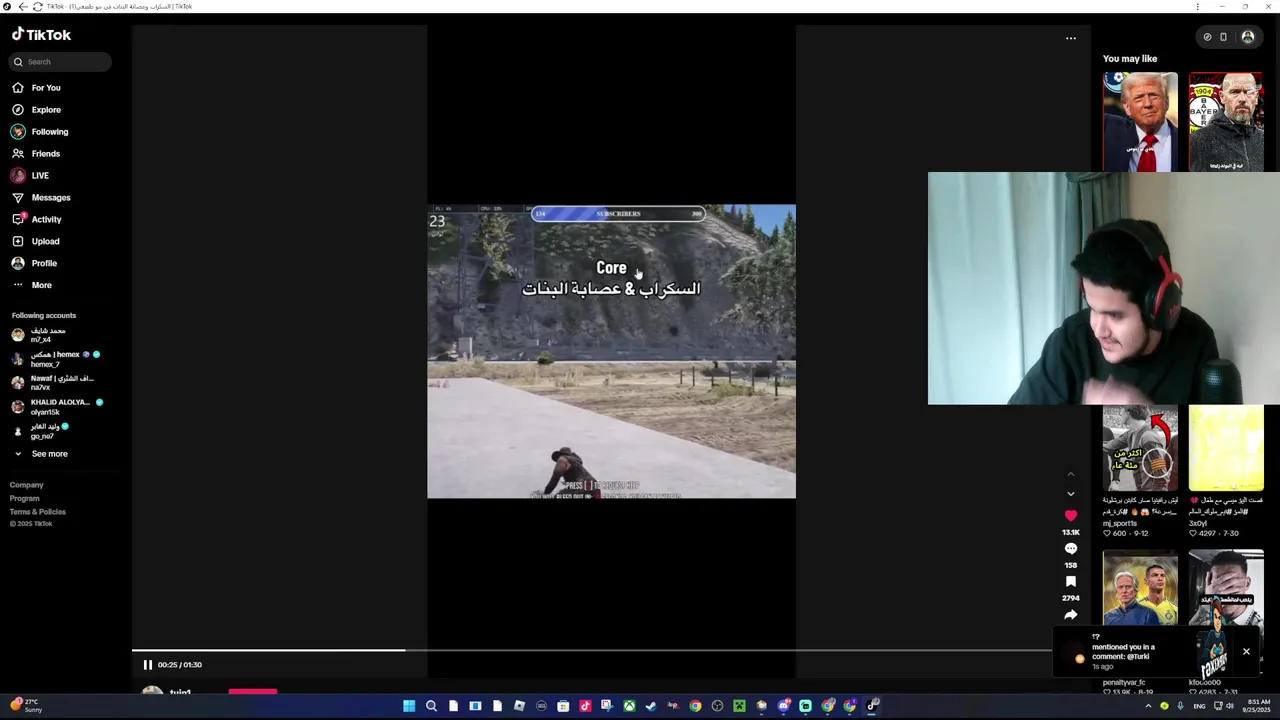Click the video progress bar
Screen dimensions: 1280x720
590,650
